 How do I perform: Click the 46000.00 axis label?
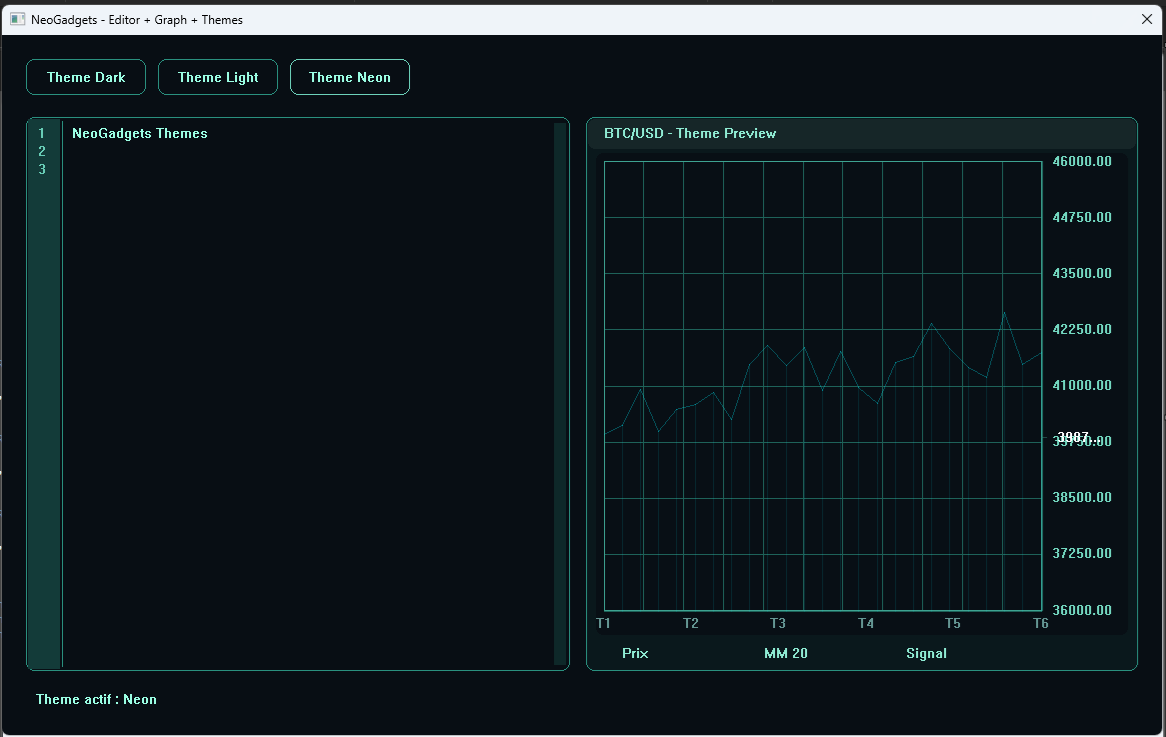point(1082,161)
